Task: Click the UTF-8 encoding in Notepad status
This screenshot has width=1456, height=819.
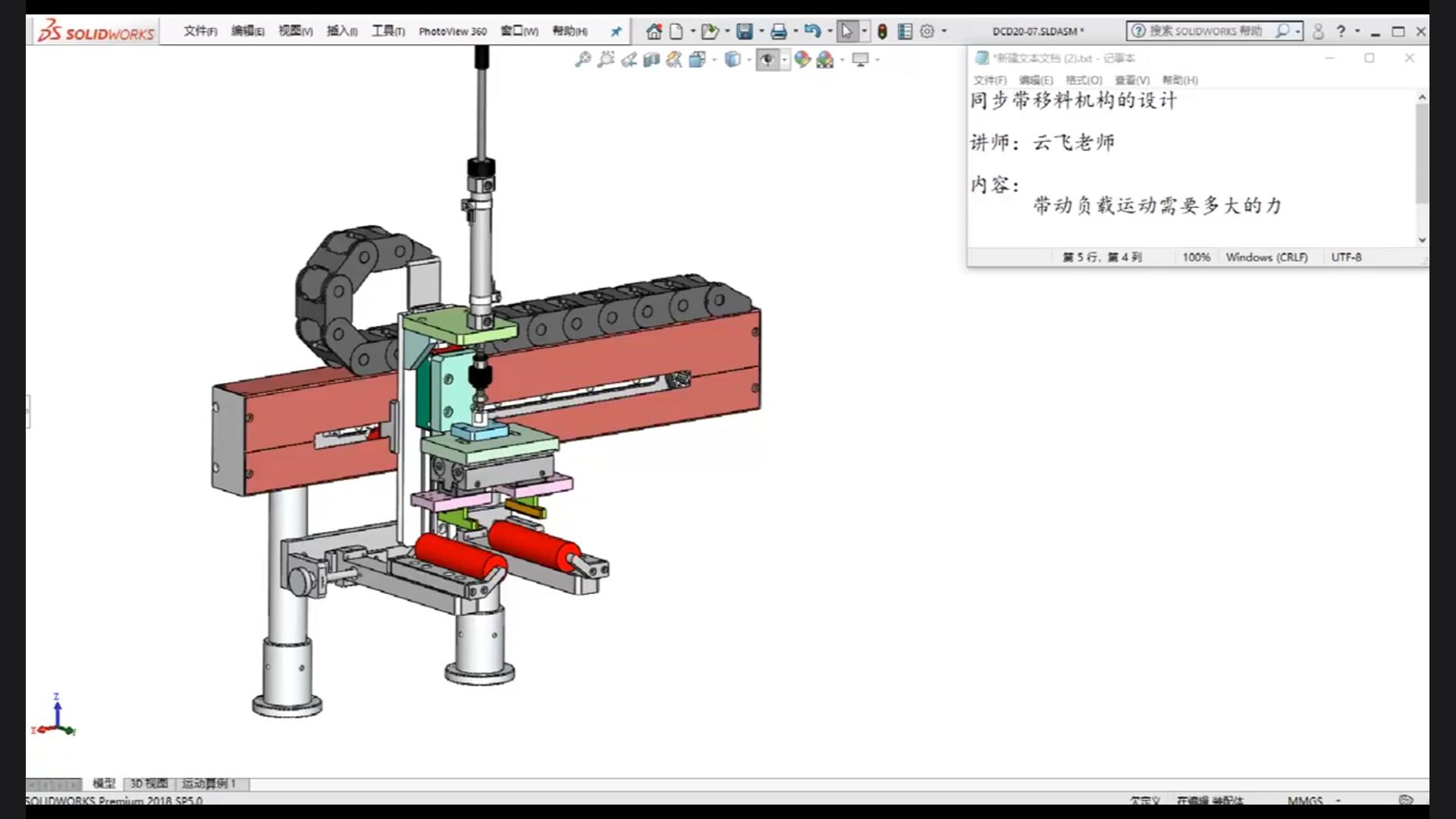Action: coord(1346,257)
